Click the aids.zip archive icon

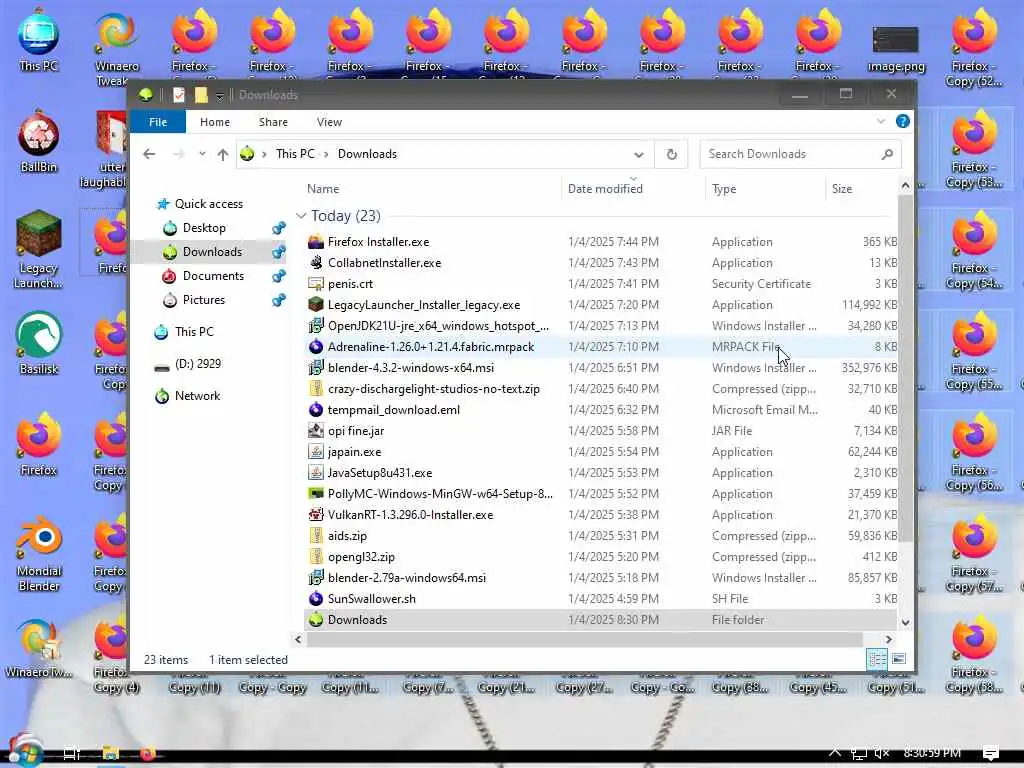pos(316,536)
